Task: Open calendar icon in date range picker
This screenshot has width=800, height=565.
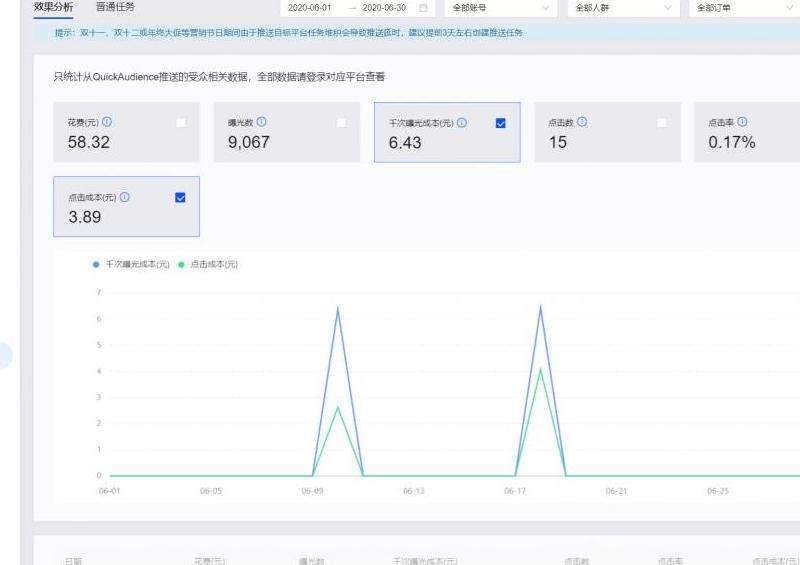Action: pos(423,8)
